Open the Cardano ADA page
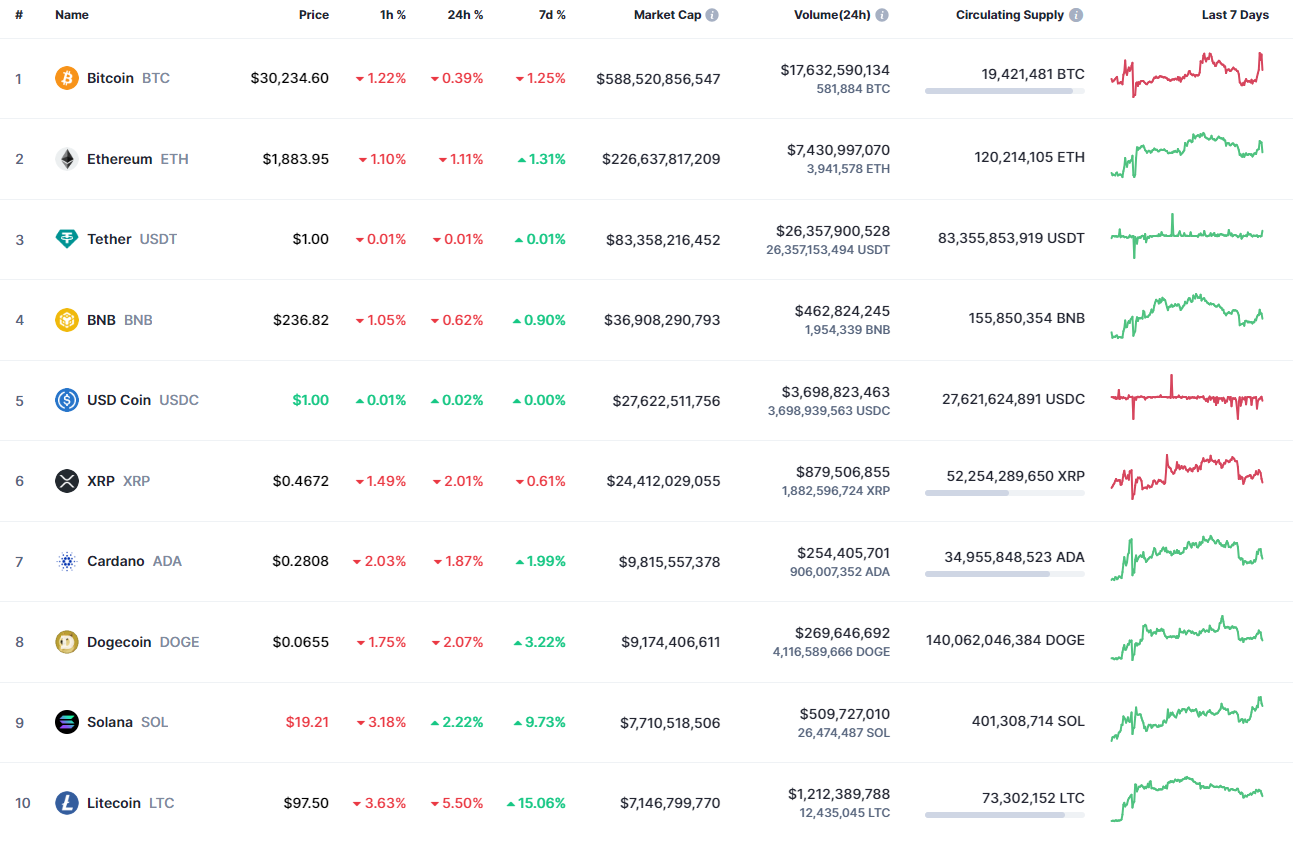Image resolution: width=1293 pixels, height=843 pixels. 116,561
